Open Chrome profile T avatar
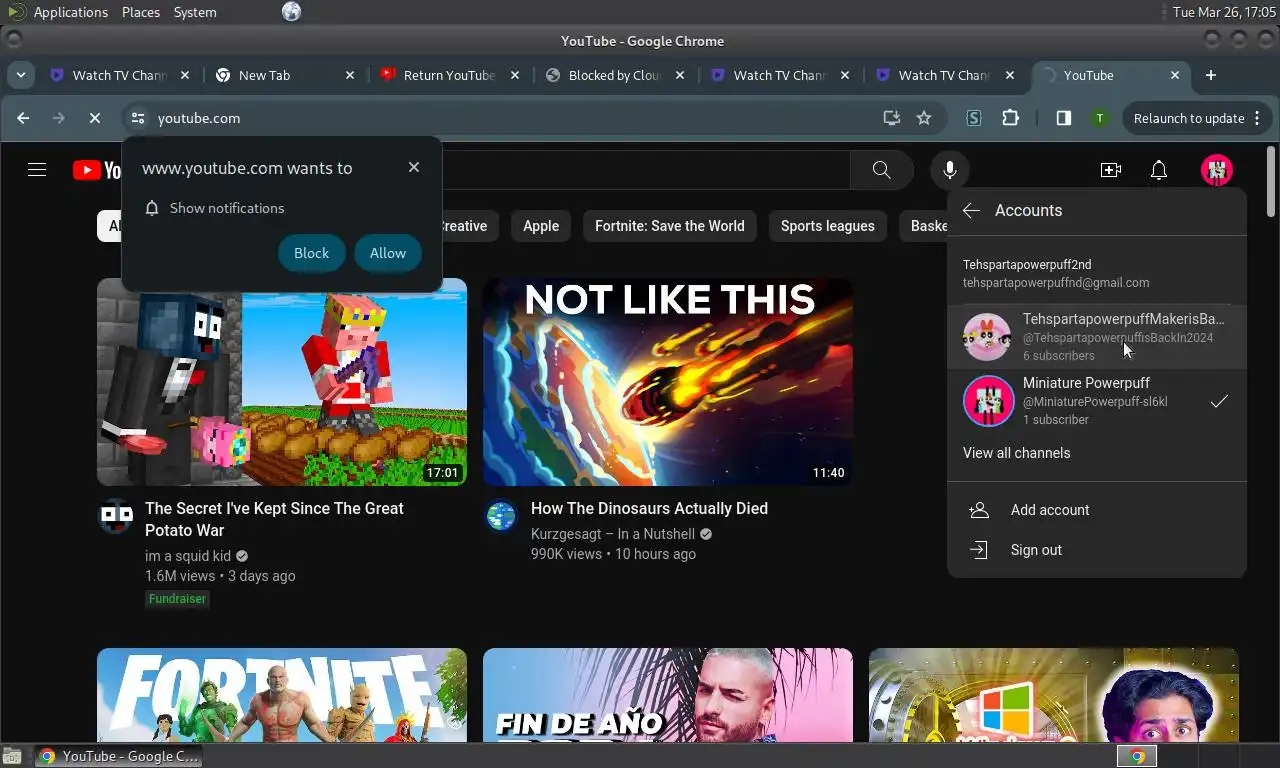Image resolution: width=1280 pixels, height=768 pixels. coord(1100,118)
